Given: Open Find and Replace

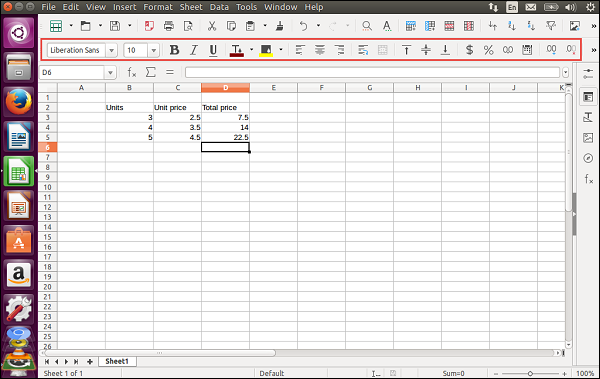Looking at the screenshot, I should [x=367, y=26].
